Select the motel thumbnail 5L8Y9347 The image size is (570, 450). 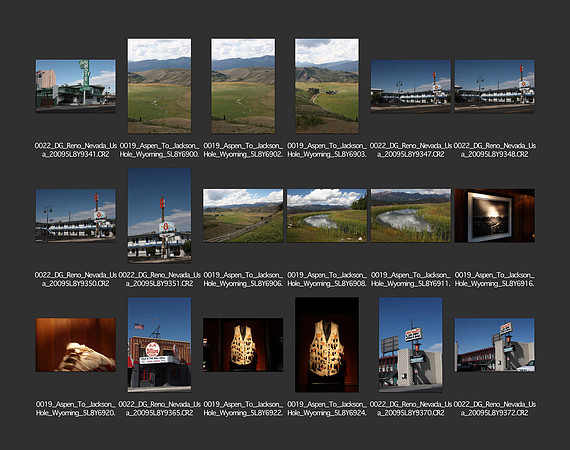click(410, 86)
